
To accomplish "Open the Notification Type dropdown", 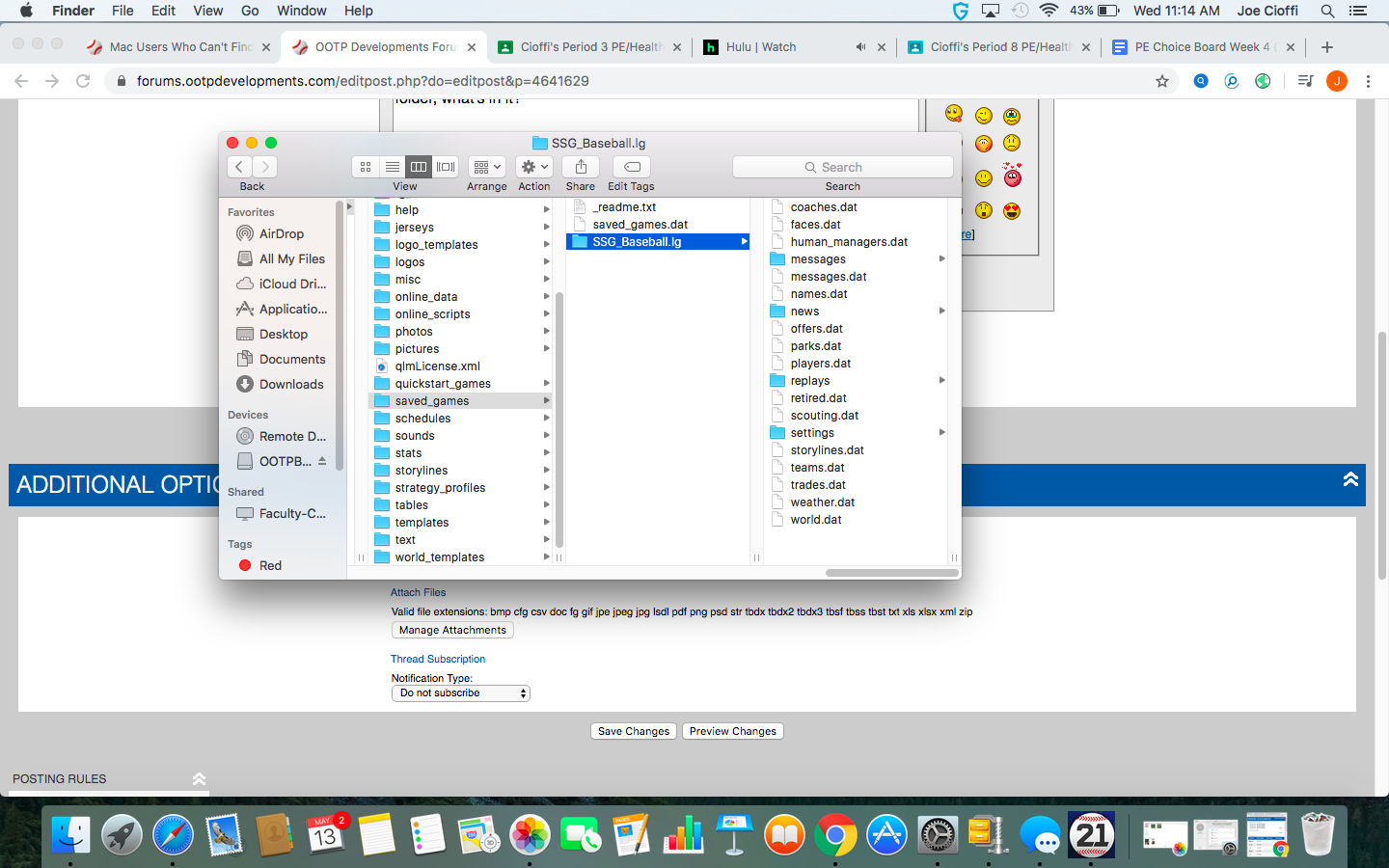I will pyautogui.click(x=460, y=693).
